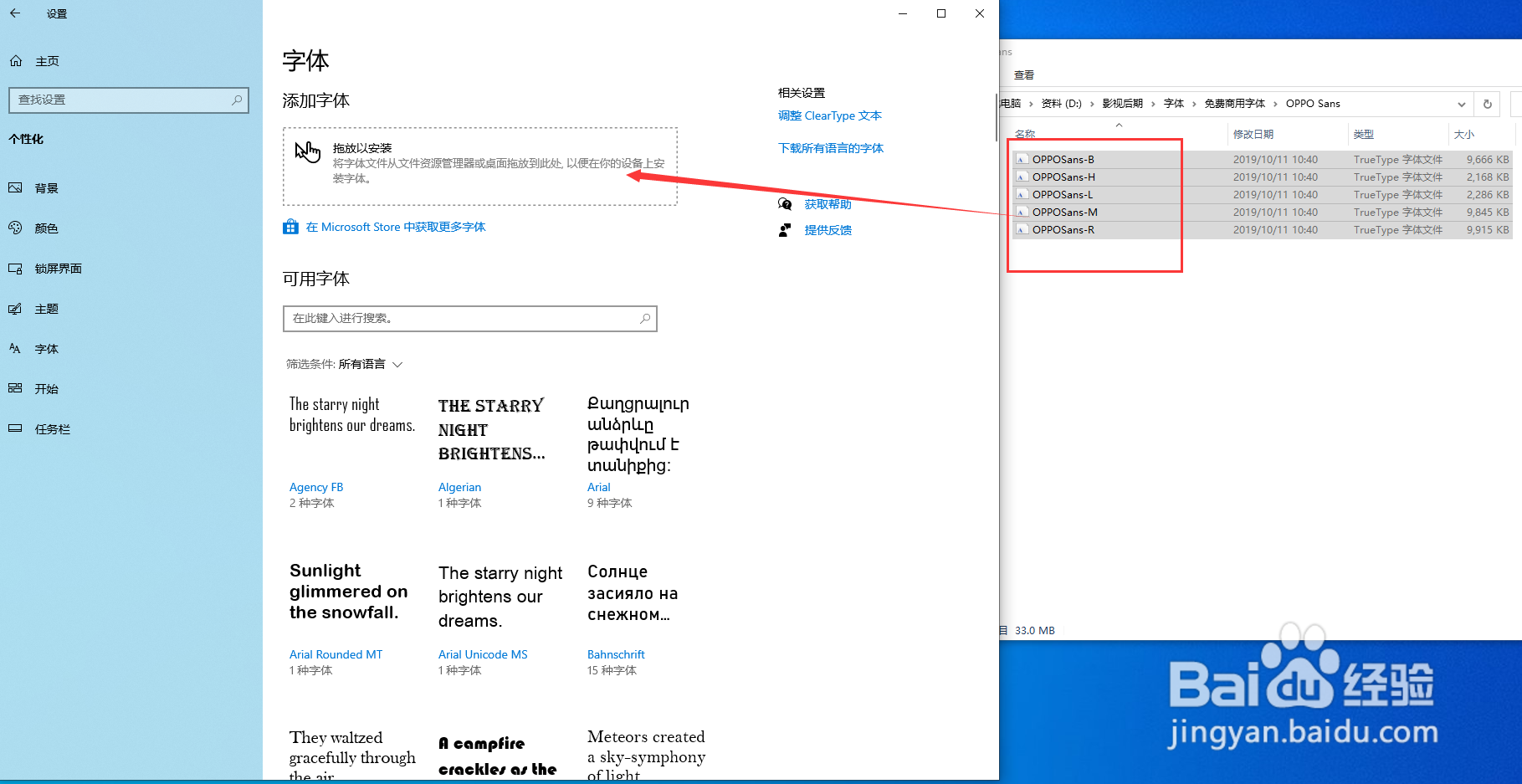Open the 筛选条件 所有语言 filter dropdown
This screenshot has width=1522, height=784.
click(345, 364)
